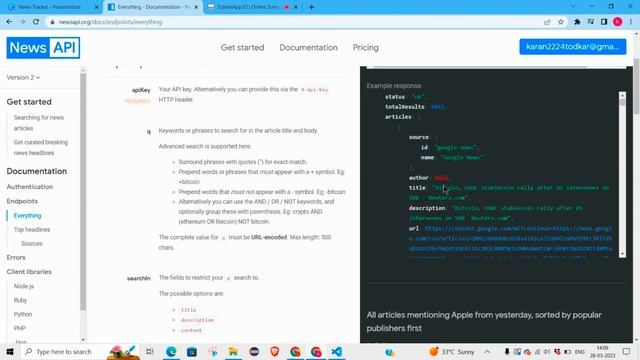
Task: Launch Microsoft Edge from the taskbar
Action: click(171, 351)
